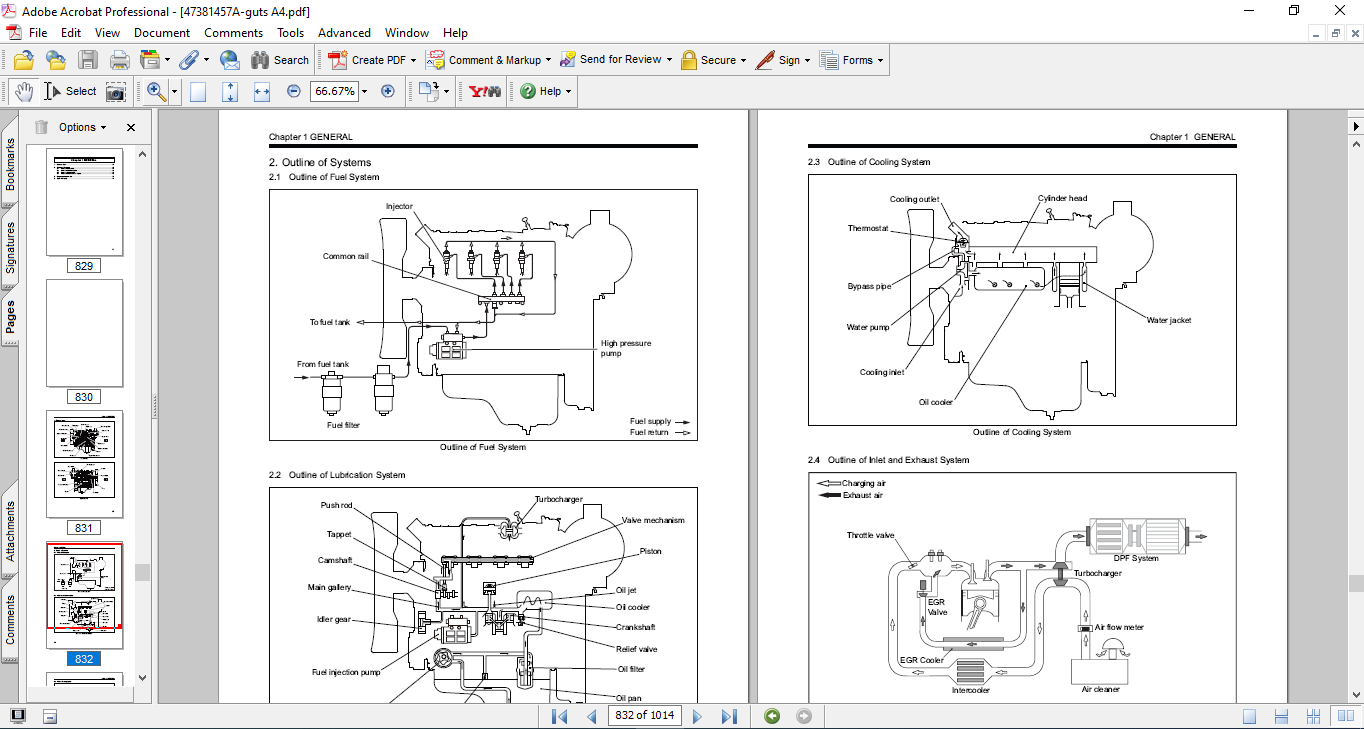Click the document's vertical scrollbar thumb

point(1355,583)
